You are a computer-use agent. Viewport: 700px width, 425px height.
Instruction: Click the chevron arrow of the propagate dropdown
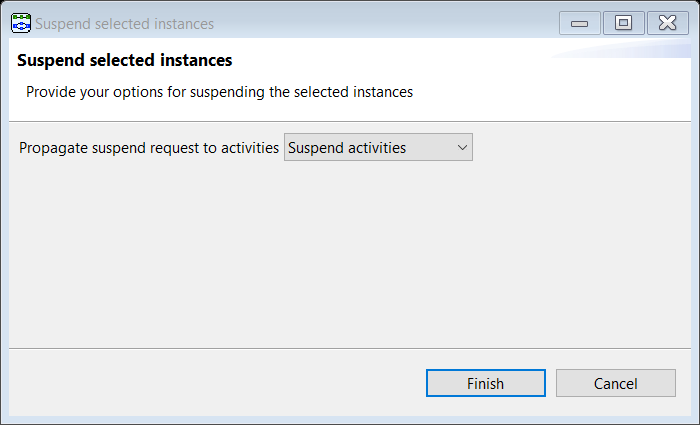point(462,147)
